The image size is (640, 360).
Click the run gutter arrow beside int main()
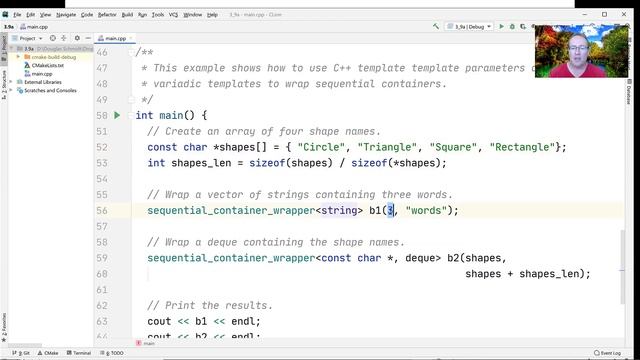tap(117, 116)
